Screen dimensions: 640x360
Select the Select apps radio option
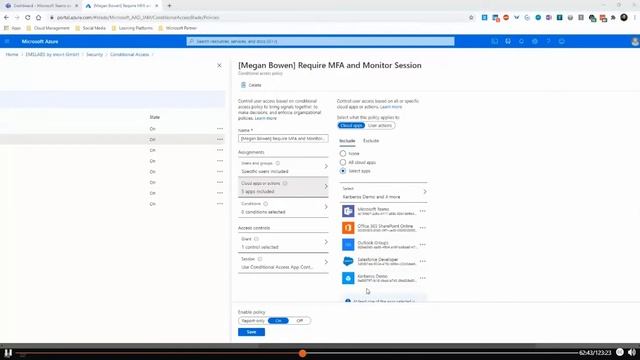[343, 171]
